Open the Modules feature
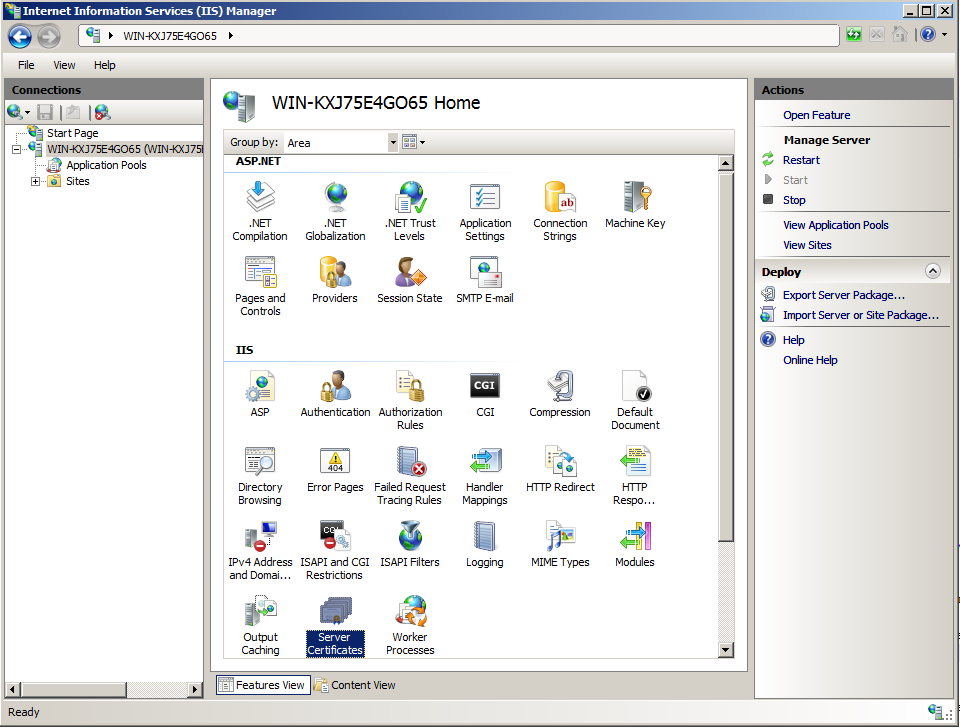 (635, 544)
